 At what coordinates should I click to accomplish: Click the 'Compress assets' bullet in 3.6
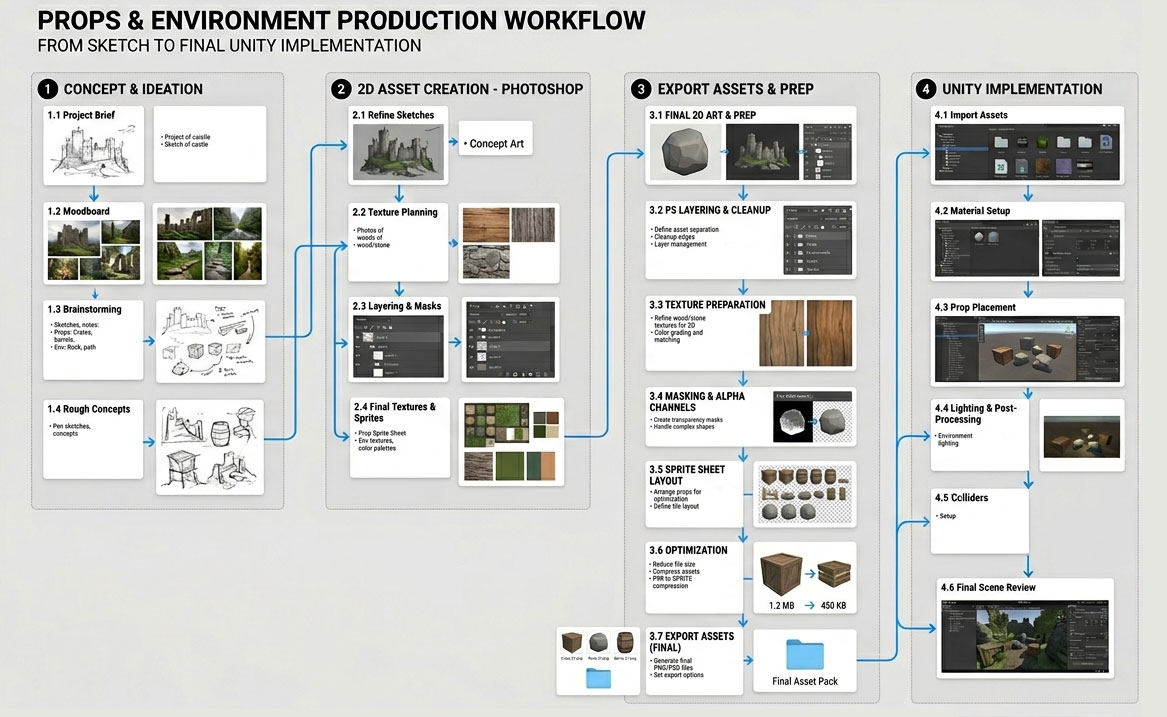[x=676, y=571]
